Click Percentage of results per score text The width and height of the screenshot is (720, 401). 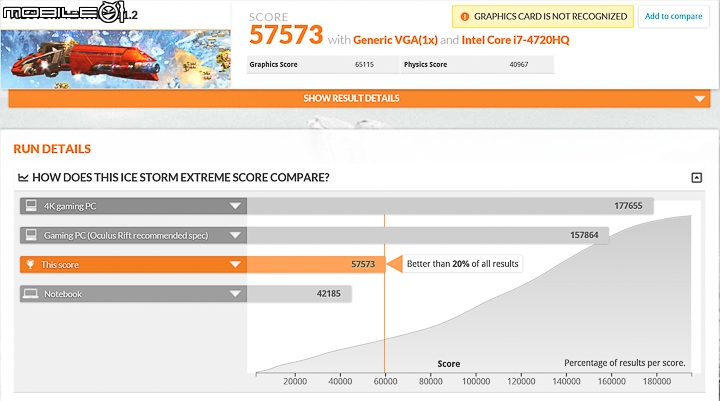[624, 363]
